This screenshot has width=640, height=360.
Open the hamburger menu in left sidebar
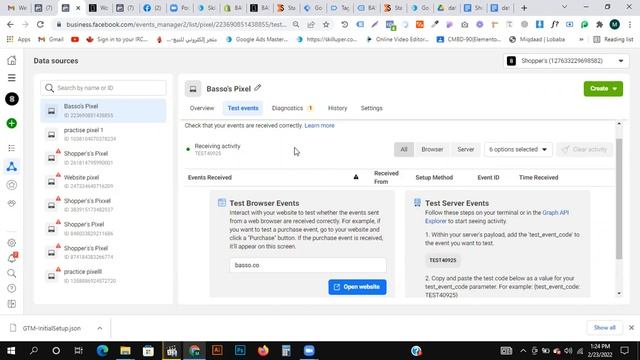coord(12,78)
